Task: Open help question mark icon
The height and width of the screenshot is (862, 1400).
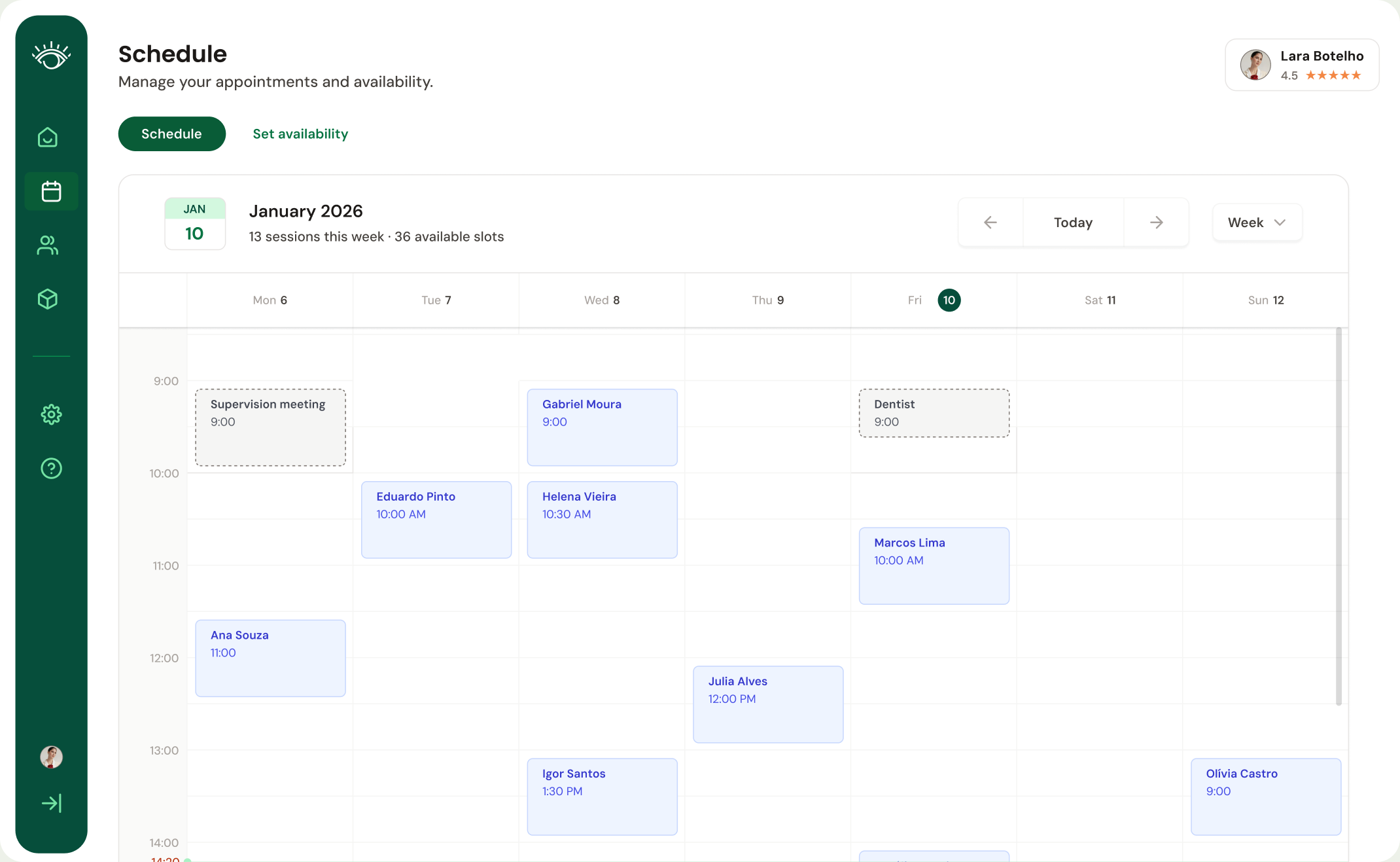Action: pos(51,469)
